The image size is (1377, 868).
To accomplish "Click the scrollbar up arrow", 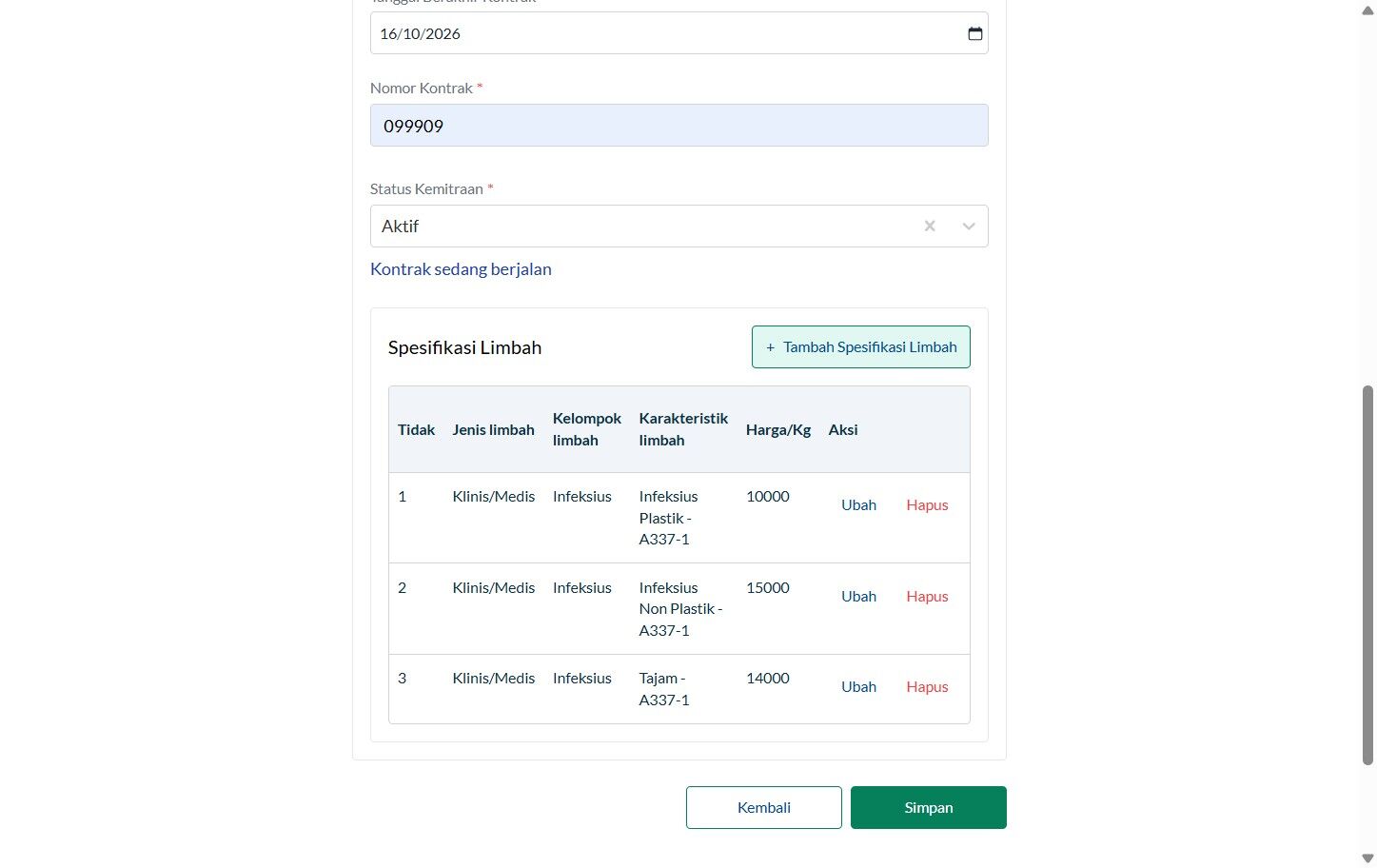I will coord(1367,10).
